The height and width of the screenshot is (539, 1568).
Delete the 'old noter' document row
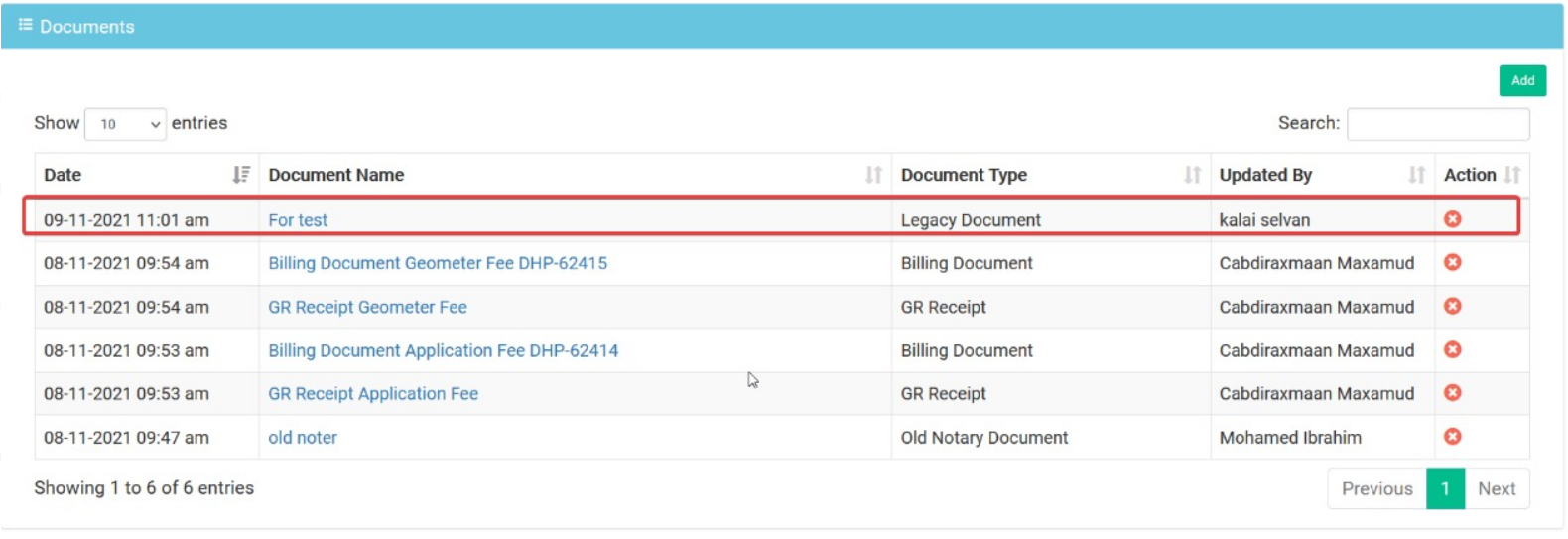tap(1452, 437)
